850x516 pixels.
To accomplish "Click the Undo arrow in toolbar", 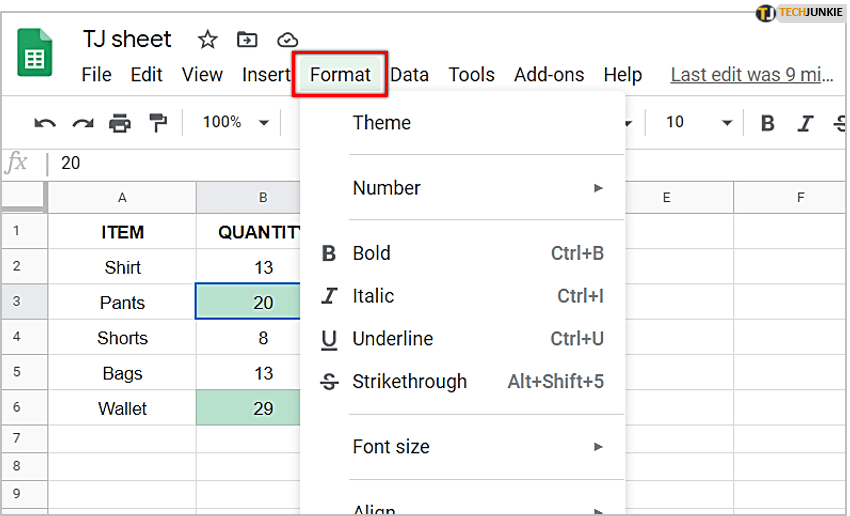I will pyautogui.click(x=45, y=123).
